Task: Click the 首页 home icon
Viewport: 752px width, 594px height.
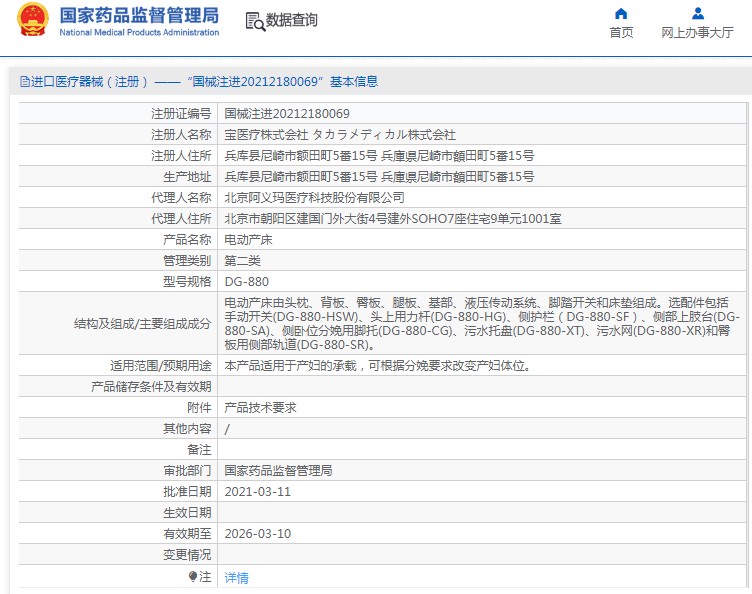Action: click(621, 13)
